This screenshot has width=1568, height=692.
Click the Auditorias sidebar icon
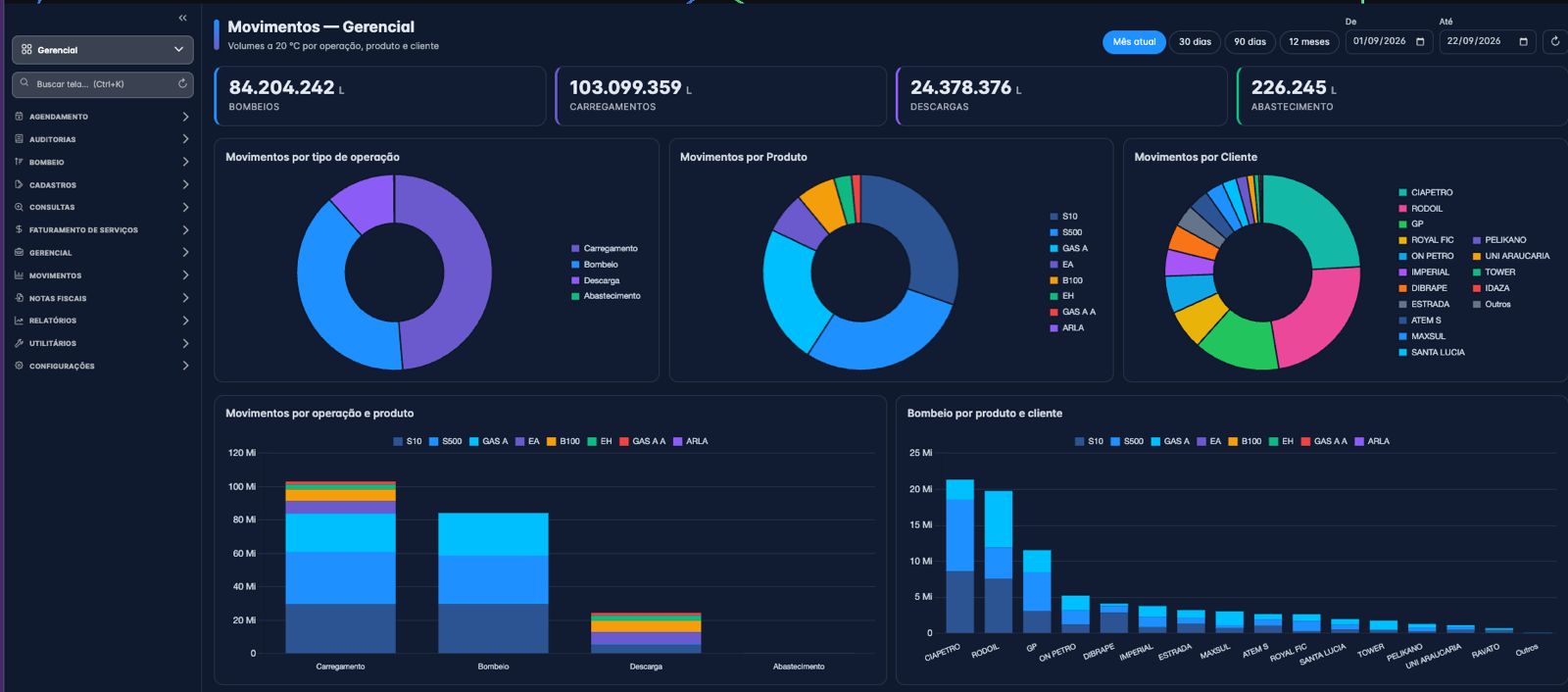tap(19, 139)
